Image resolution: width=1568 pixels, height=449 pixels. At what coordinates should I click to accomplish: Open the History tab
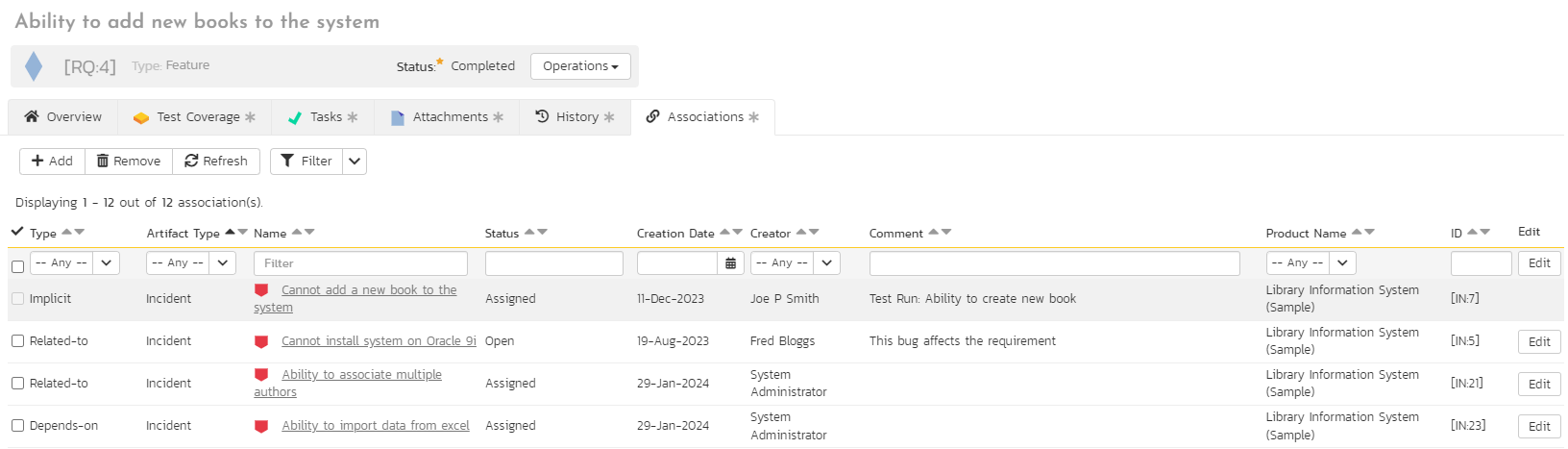(575, 117)
